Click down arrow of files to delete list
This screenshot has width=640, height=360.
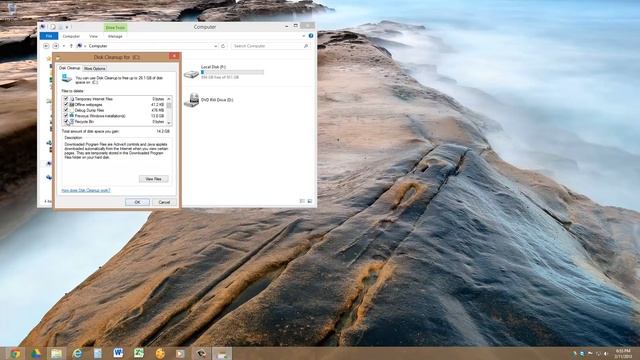[169, 123]
